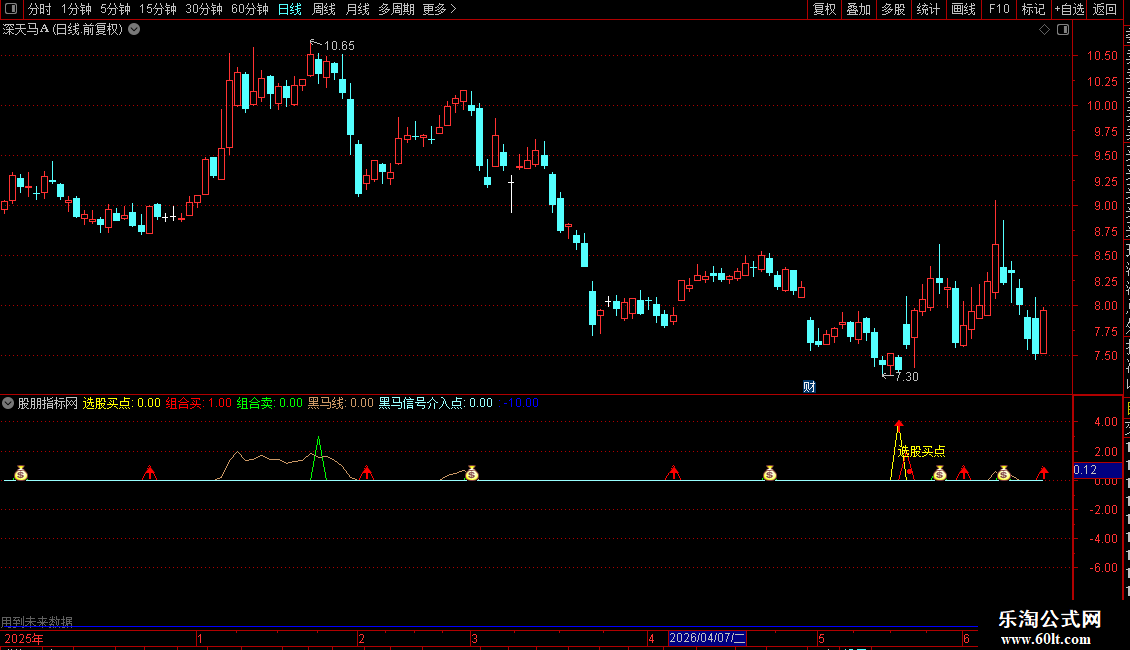This screenshot has height=650, width=1130.
Task: Click 黑马信号介入点: 0.00 legend value
Action: (x=436, y=403)
